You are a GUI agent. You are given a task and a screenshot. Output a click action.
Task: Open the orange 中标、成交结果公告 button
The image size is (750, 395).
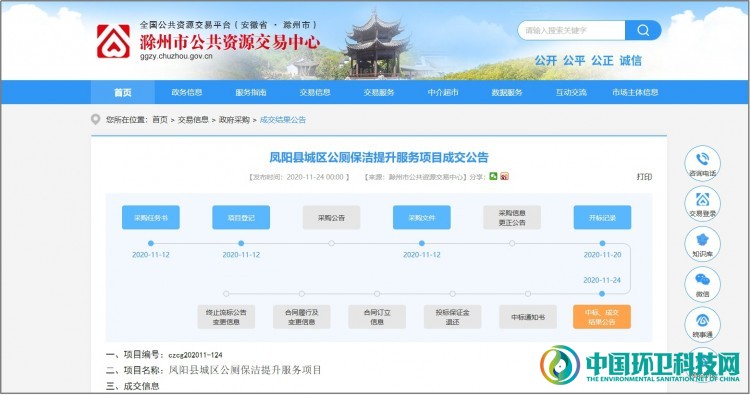click(602, 317)
